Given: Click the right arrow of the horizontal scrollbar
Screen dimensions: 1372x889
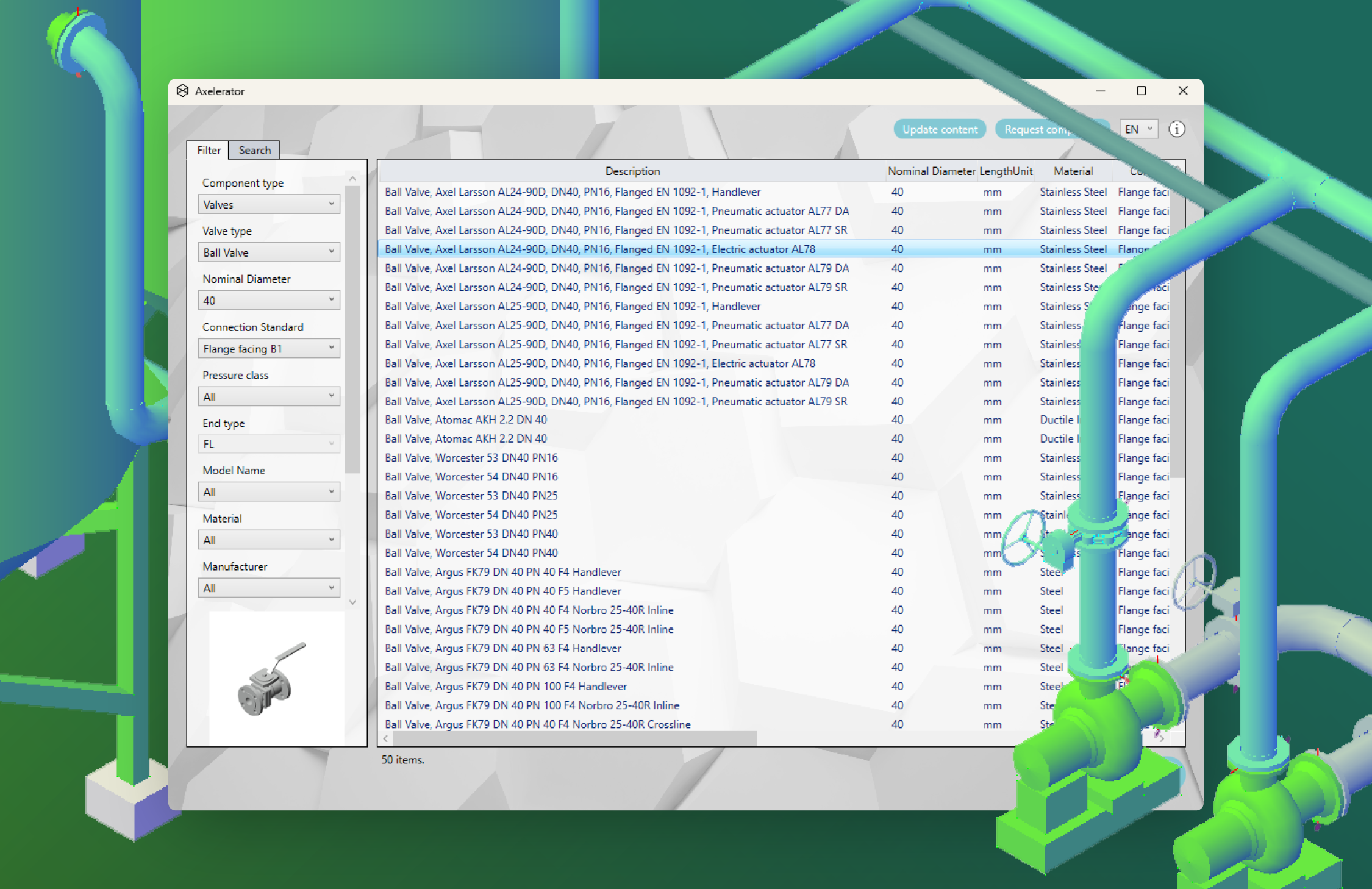Looking at the screenshot, I should point(1162,738).
